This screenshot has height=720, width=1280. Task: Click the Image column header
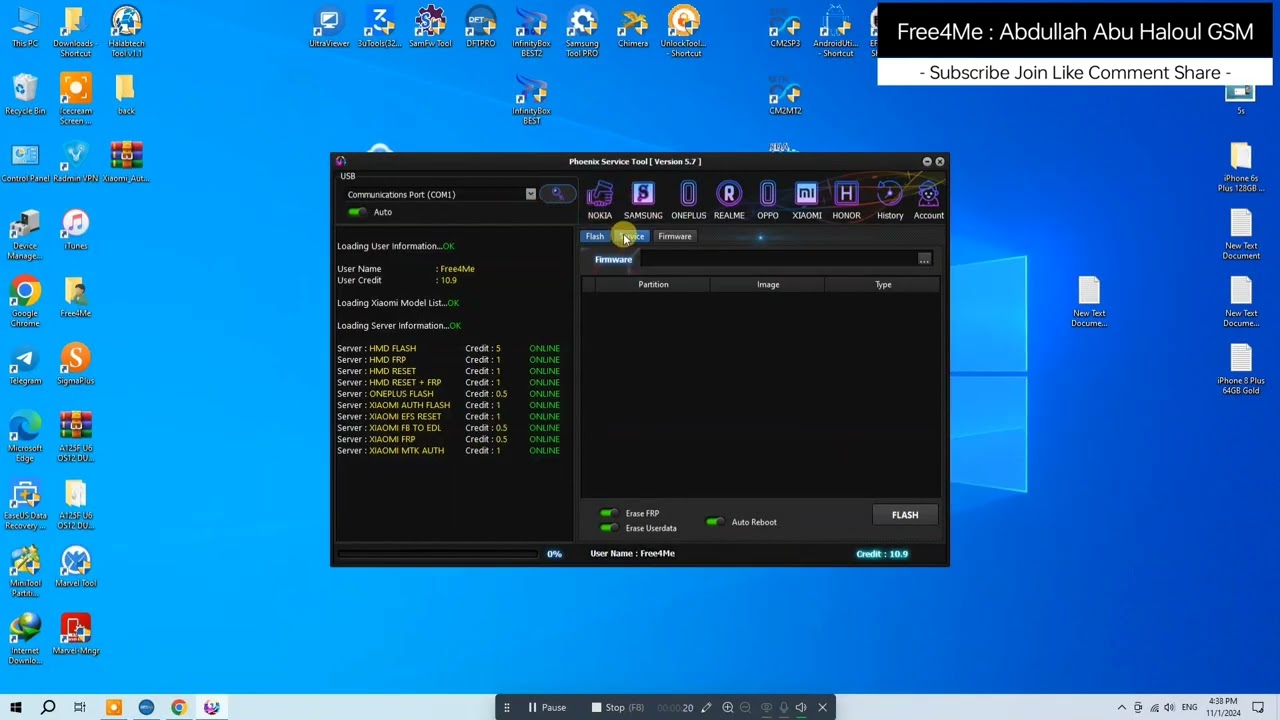coord(768,285)
